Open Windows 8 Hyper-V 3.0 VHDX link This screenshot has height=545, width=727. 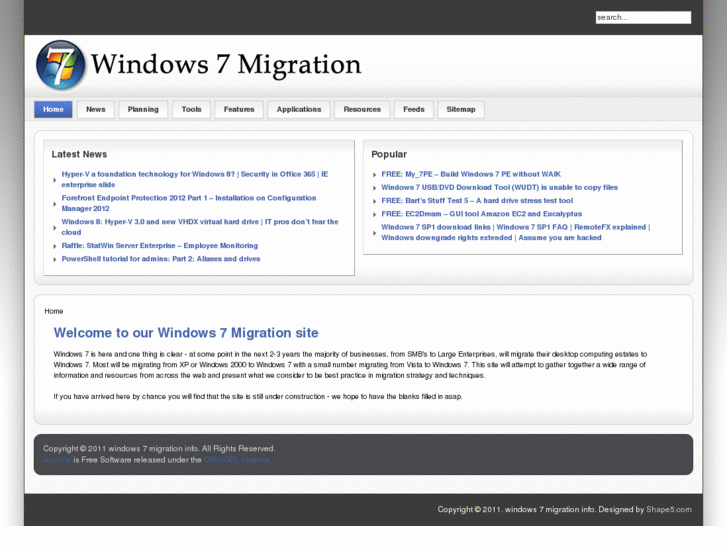pos(200,227)
